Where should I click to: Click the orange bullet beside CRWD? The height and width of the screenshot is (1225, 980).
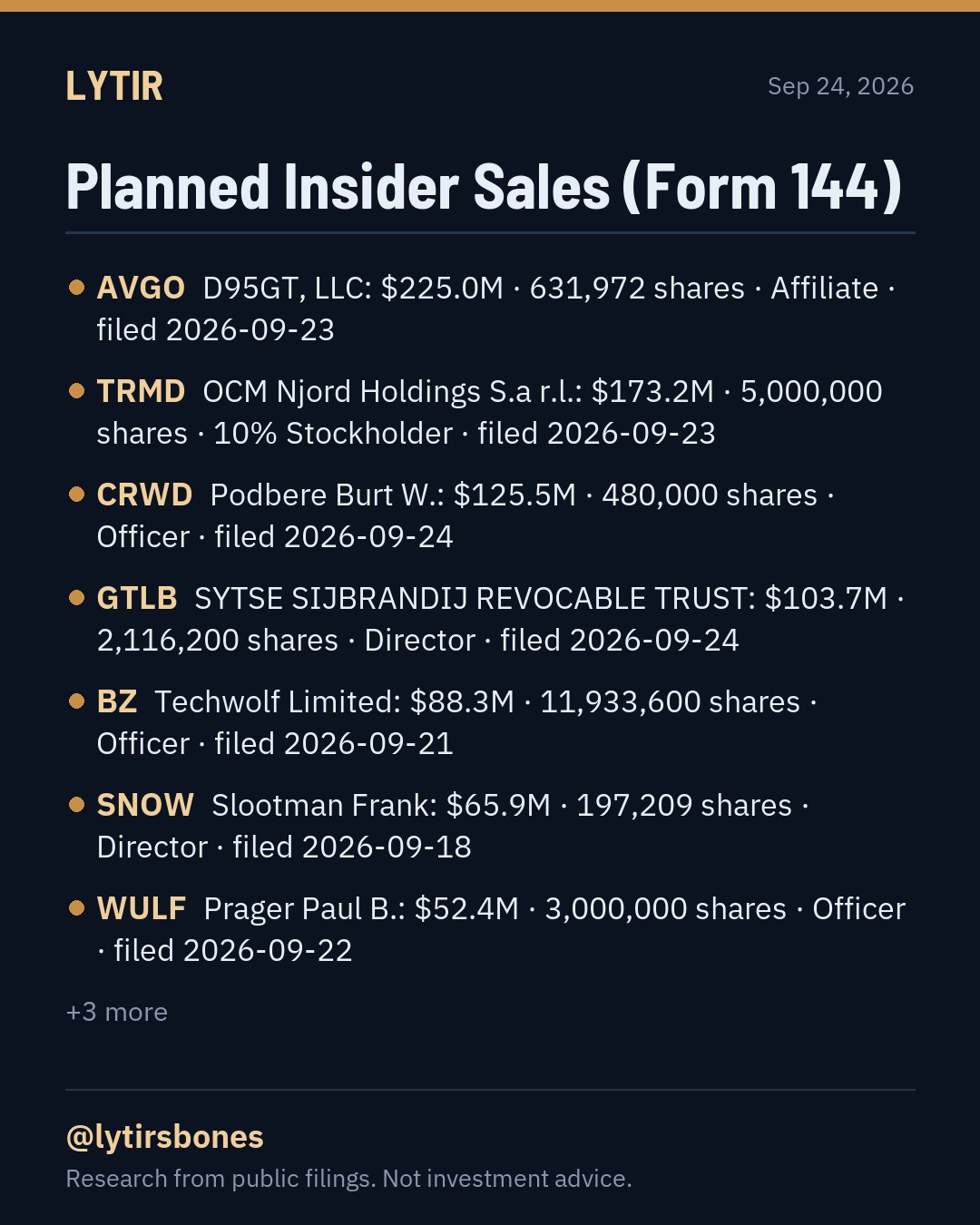pyautogui.click(x=76, y=495)
